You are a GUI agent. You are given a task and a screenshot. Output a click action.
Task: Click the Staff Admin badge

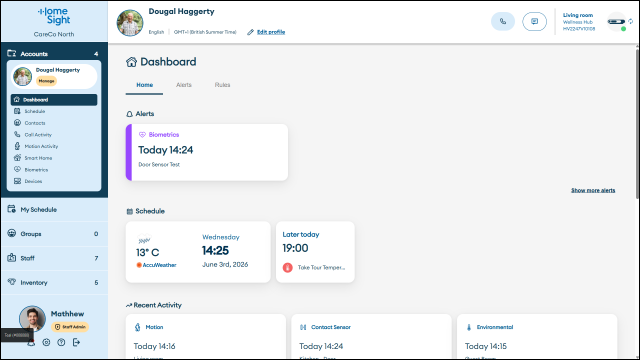tap(70, 327)
